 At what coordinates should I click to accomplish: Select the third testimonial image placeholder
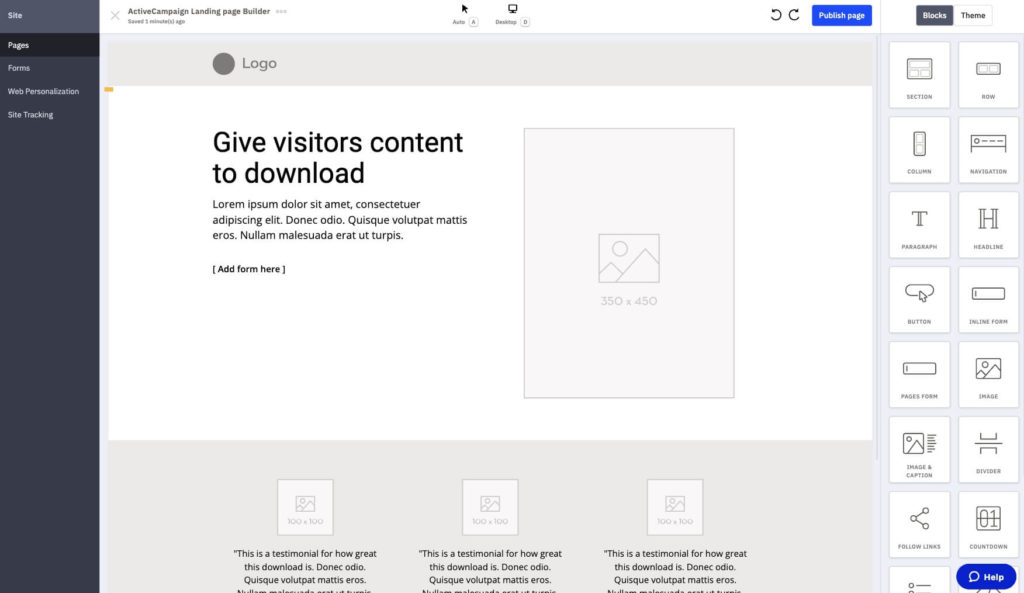pyautogui.click(x=675, y=507)
